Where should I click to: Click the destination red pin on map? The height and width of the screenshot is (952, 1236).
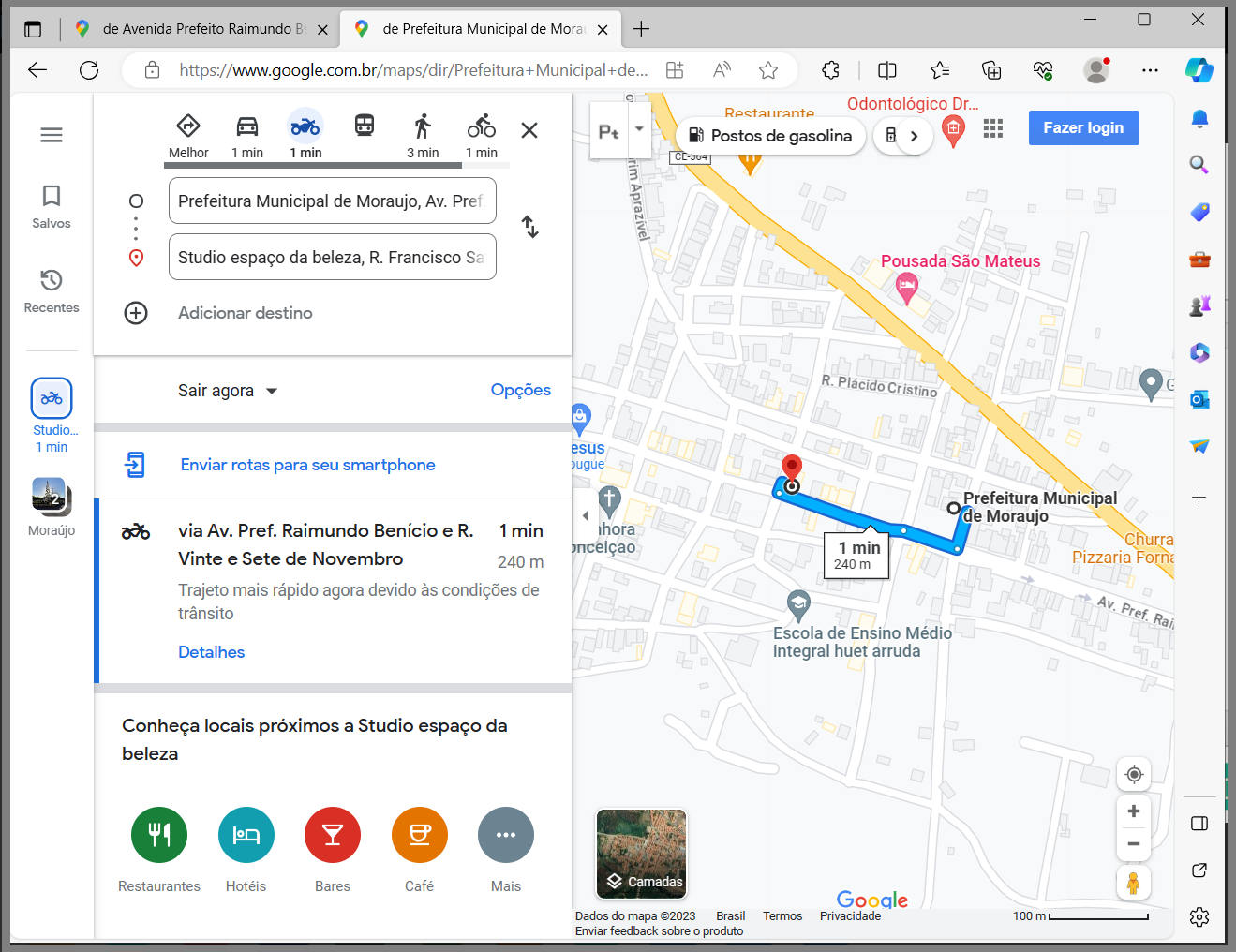(792, 469)
